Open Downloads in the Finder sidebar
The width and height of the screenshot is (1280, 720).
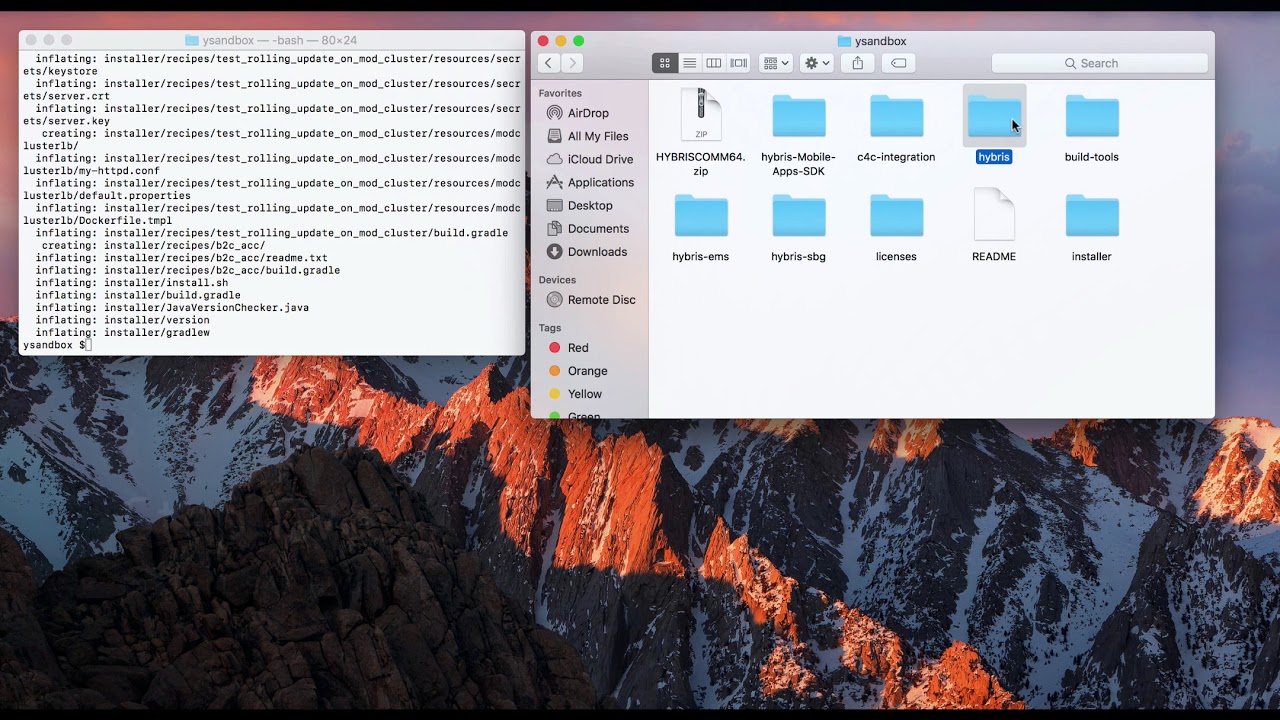tap(597, 251)
